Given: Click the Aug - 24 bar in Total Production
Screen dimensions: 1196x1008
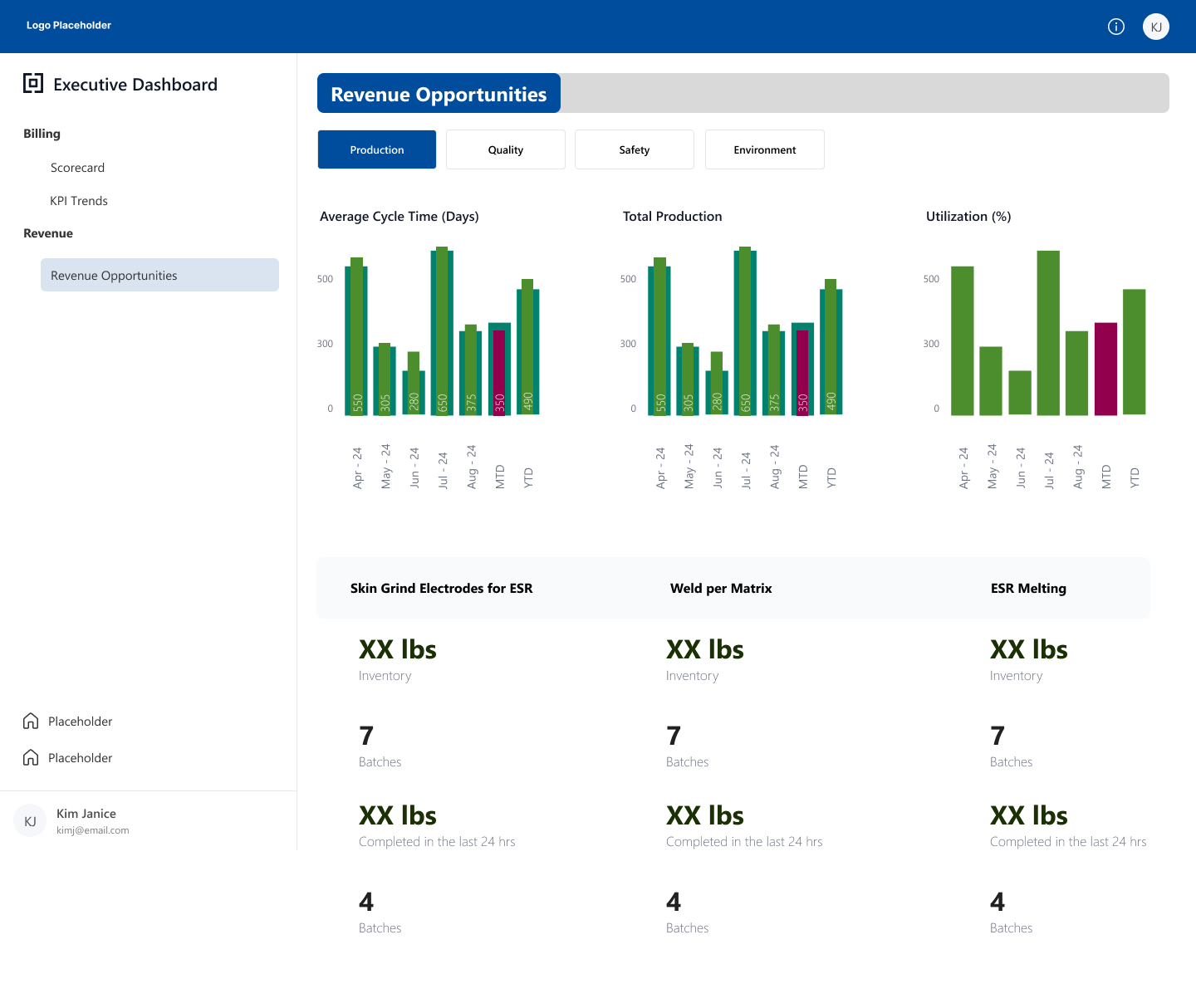Looking at the screenshot, I should coord(774,370).
